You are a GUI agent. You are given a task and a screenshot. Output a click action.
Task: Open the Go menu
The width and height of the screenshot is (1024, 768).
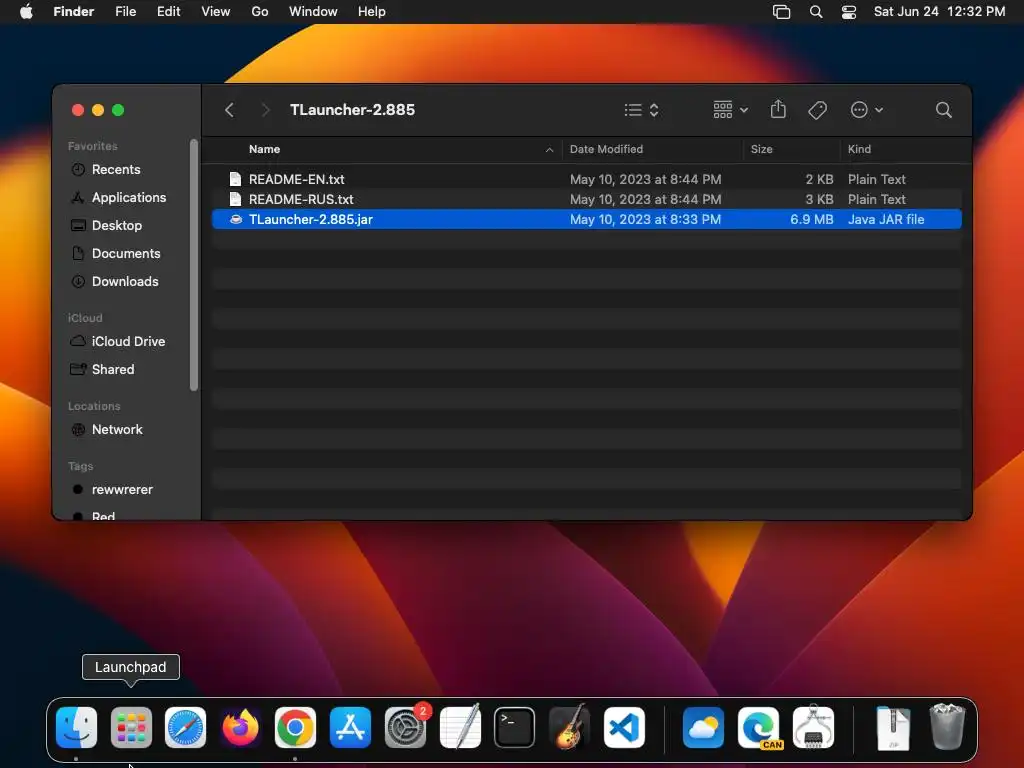[x=260, y=12]
